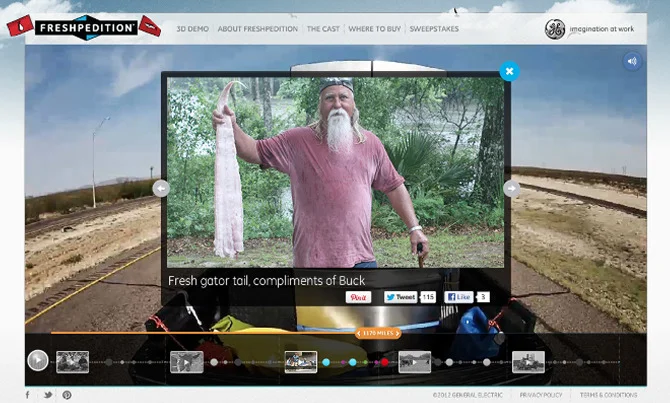Open the TERMS & CONDITIONS link
670x403 pixels.
(608, 395)
